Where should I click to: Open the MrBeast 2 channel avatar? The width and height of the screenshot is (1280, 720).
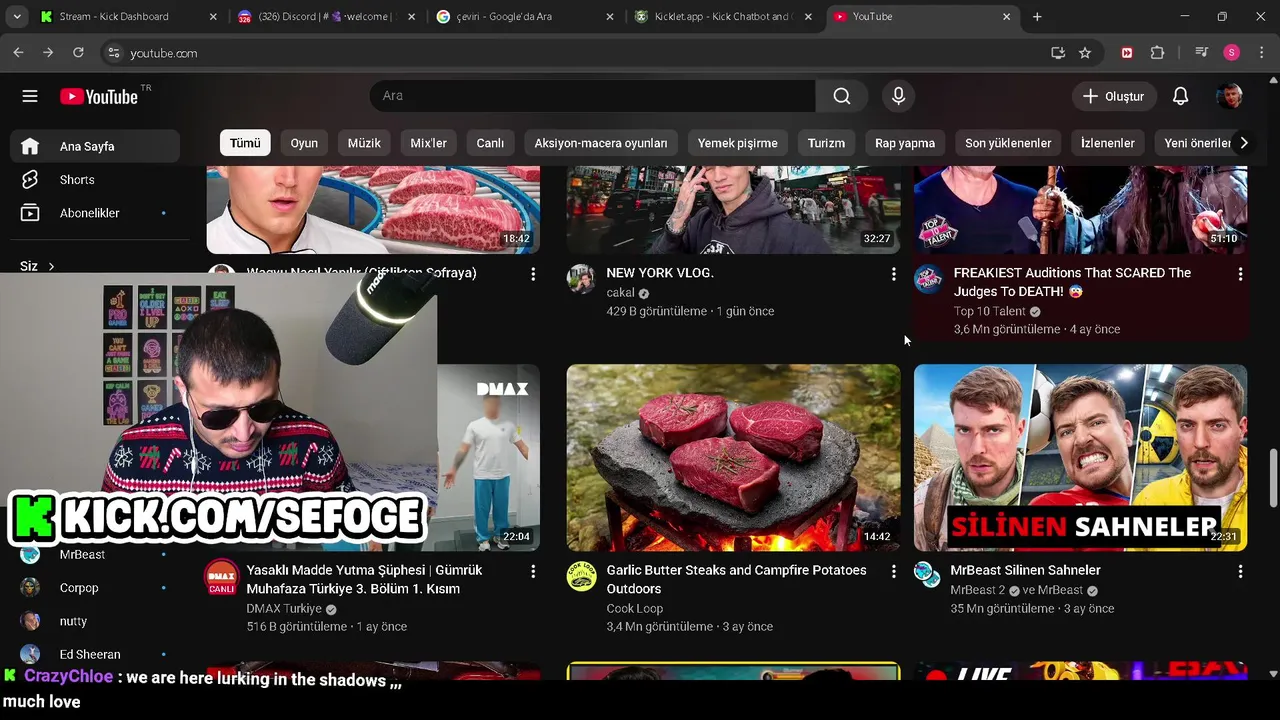tap(928, 575)
